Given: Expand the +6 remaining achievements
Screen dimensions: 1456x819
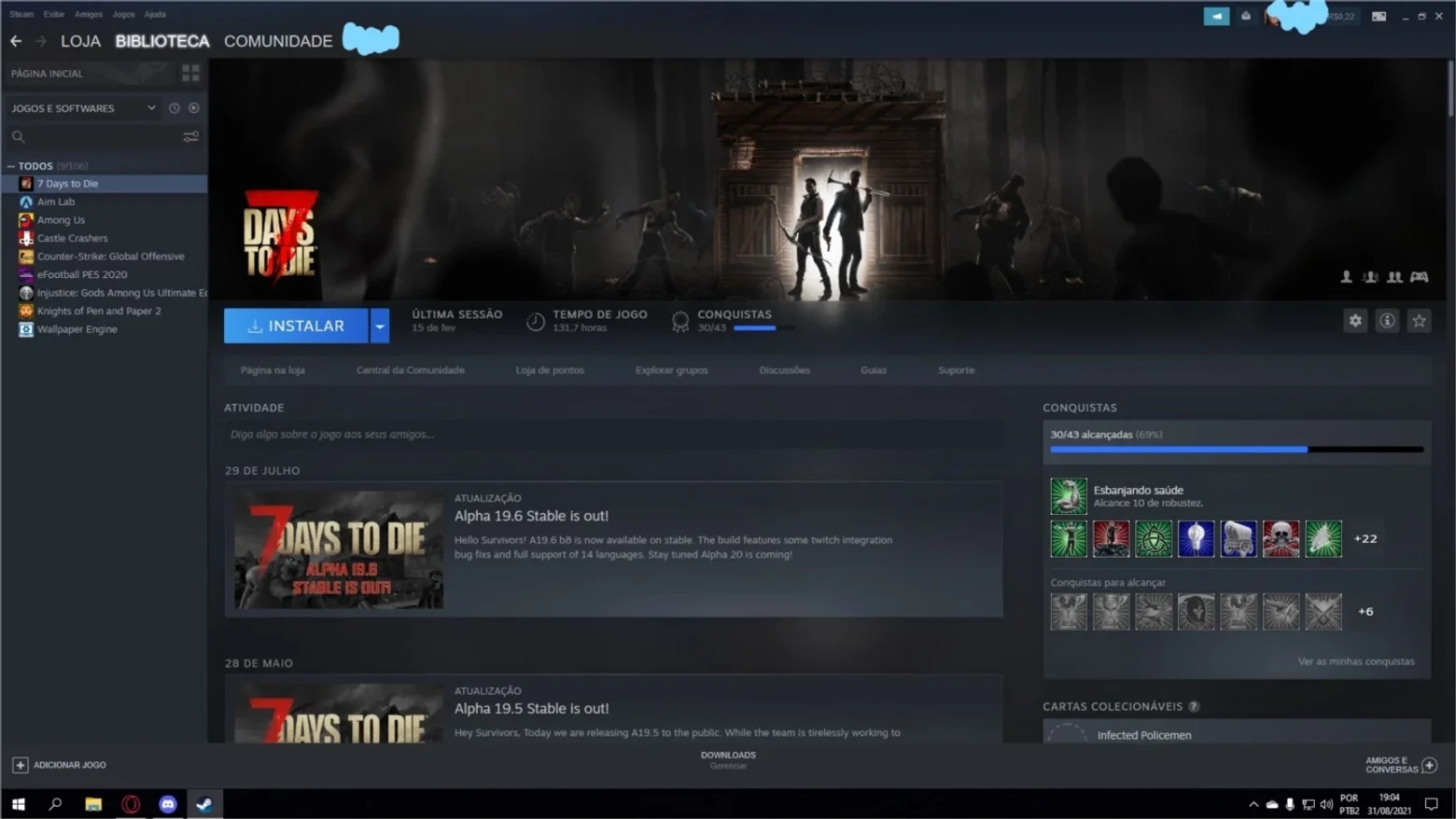Looking at the screenshot, I should tap(1365, 612).
